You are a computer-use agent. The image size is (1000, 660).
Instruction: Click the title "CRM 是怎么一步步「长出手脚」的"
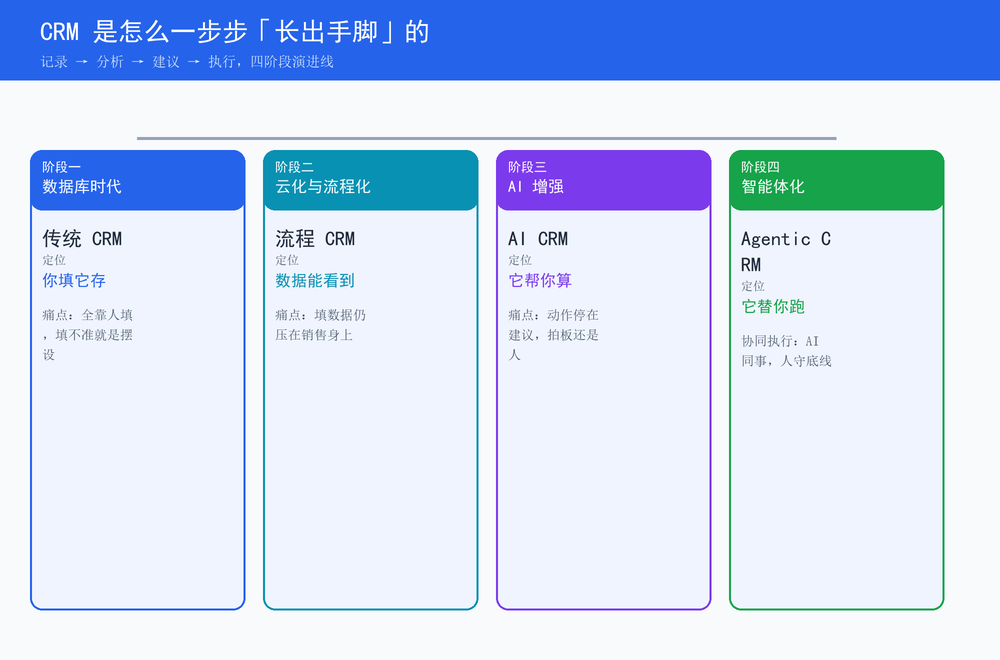(235, 32)
